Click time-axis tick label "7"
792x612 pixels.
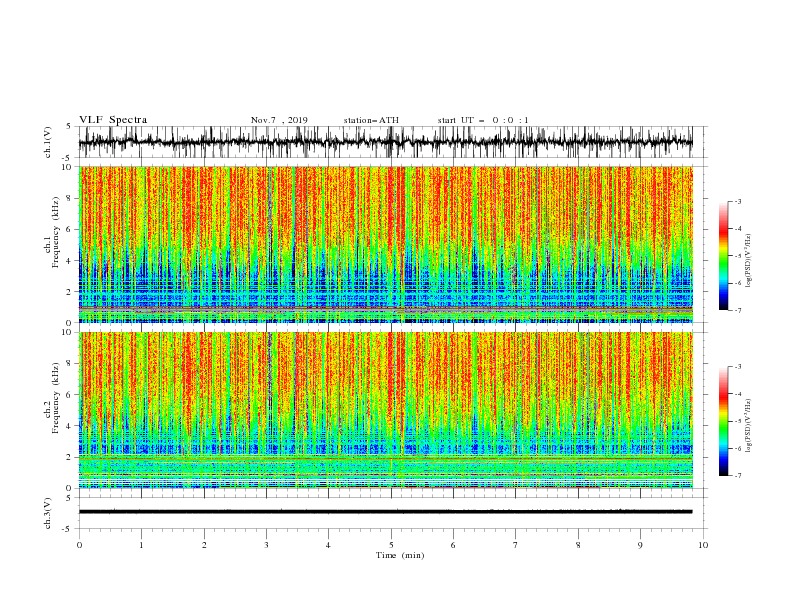pyautogui.click(x=516, y=545)
